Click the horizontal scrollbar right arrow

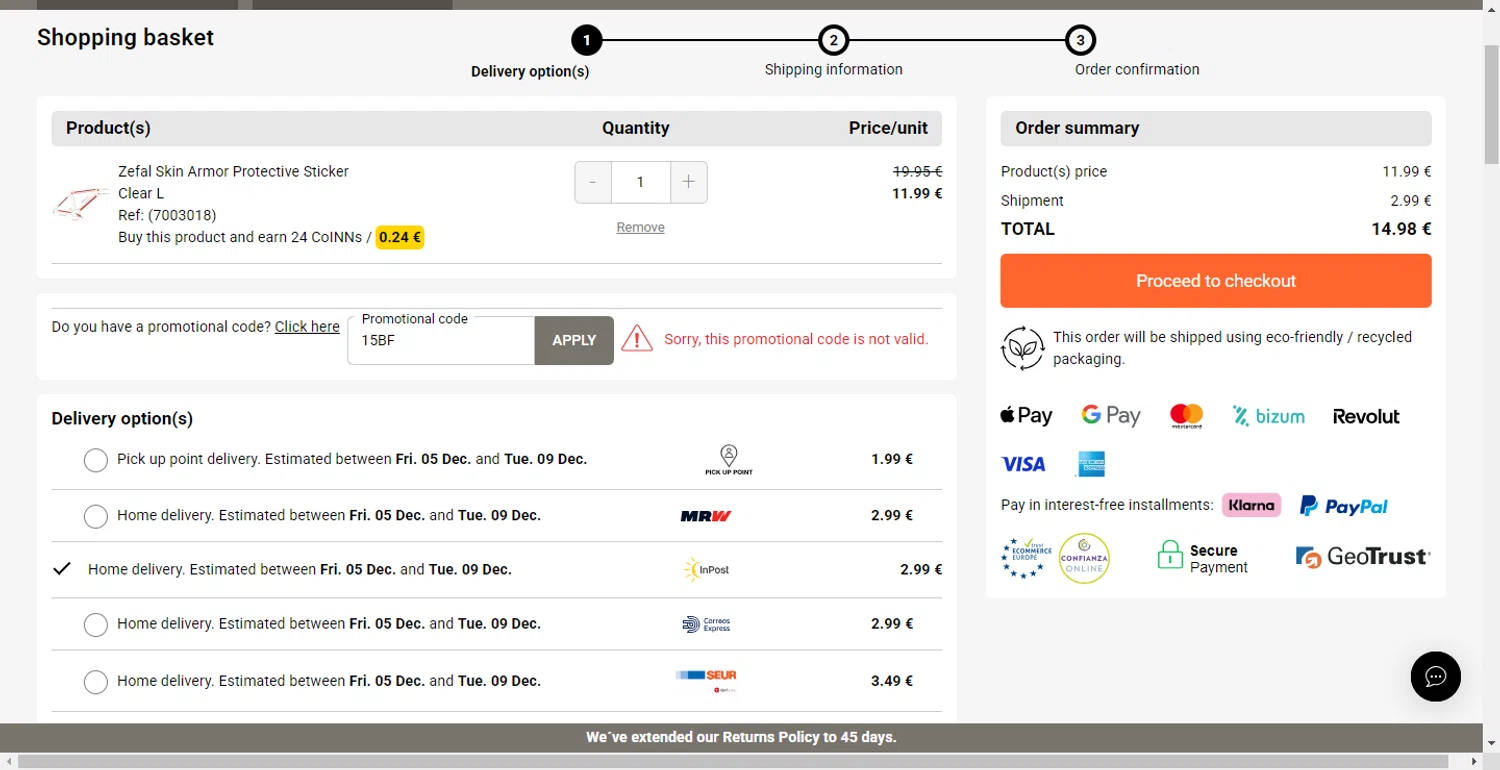point(1475,762)
